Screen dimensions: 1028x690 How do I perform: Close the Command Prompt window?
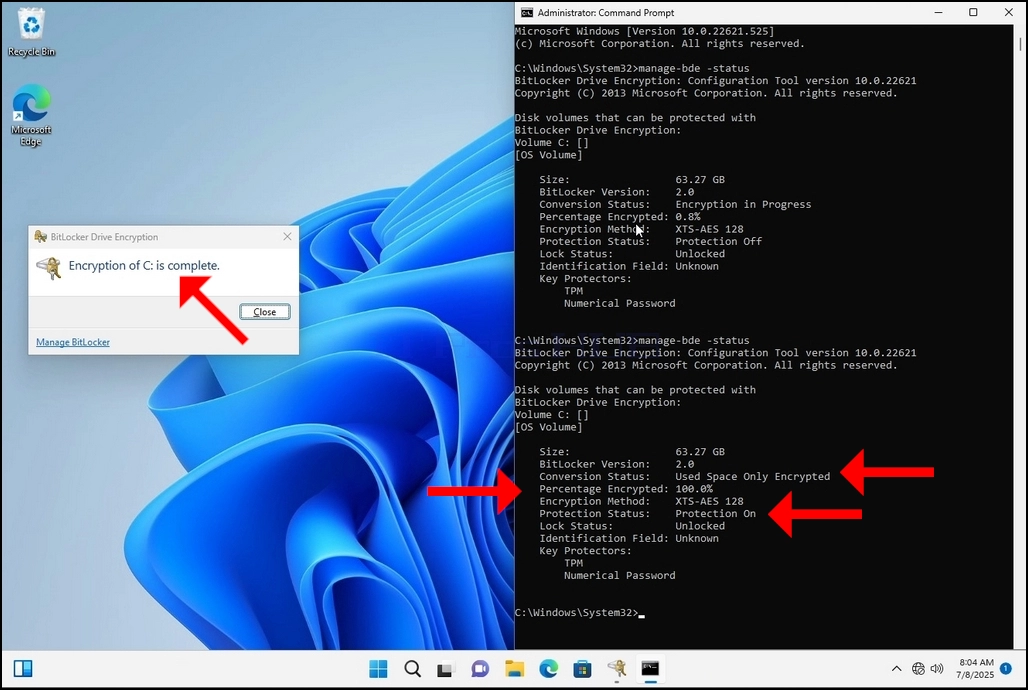coord(1008,12)
